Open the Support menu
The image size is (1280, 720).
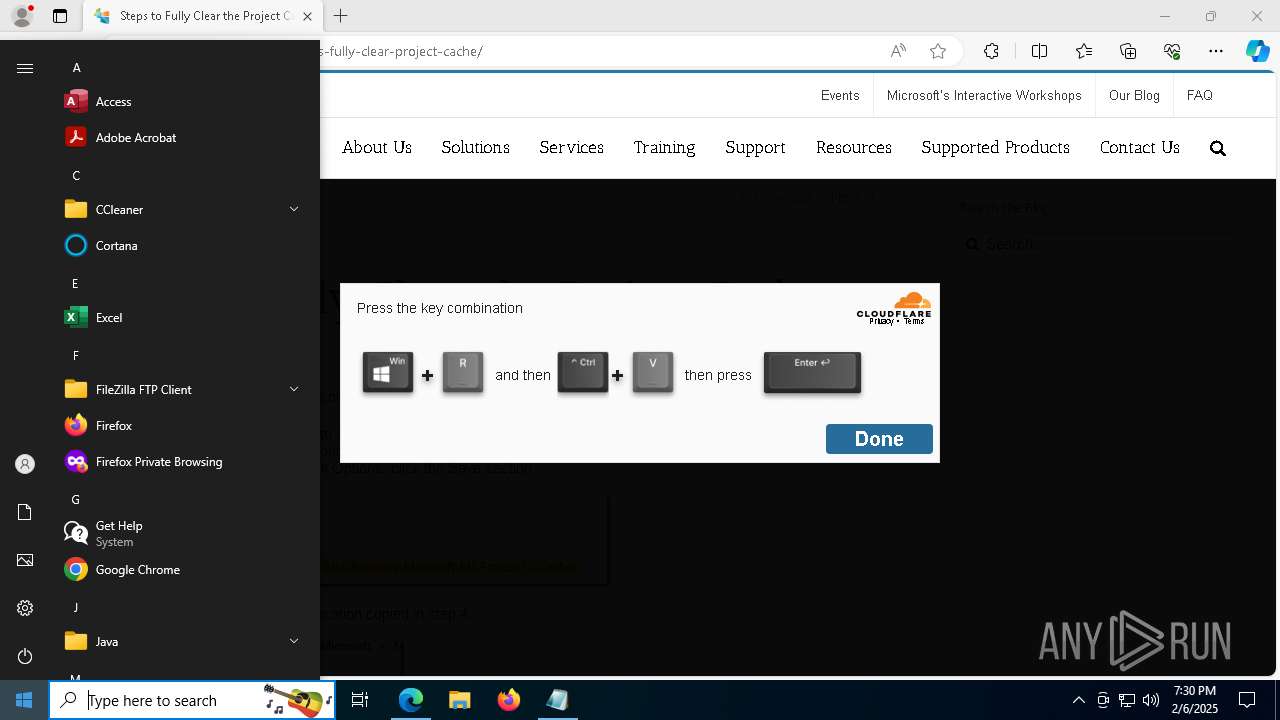click(755, 147)
